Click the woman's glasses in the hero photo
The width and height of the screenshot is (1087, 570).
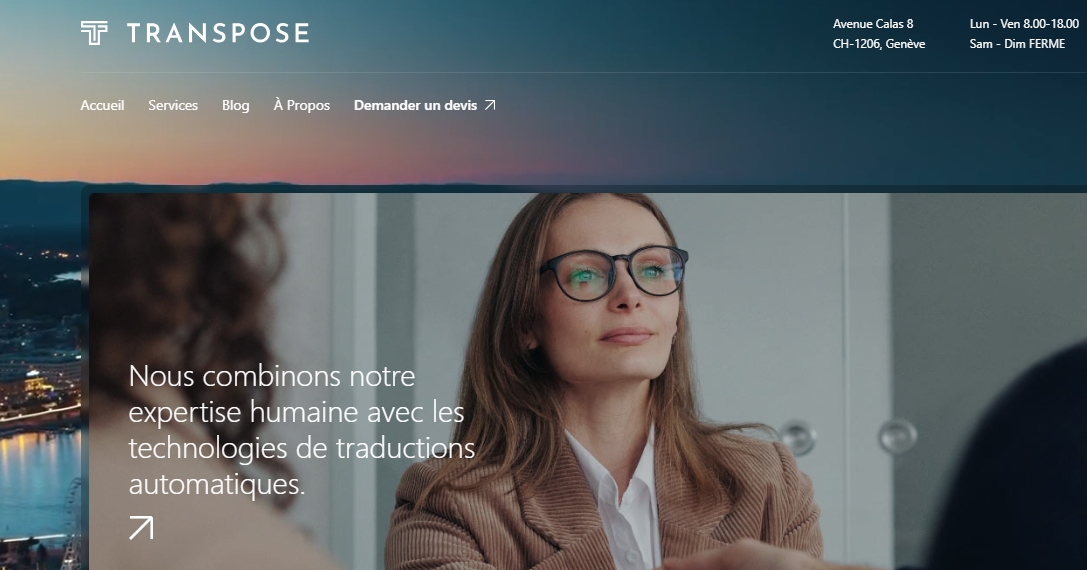[x=614, y=273]
